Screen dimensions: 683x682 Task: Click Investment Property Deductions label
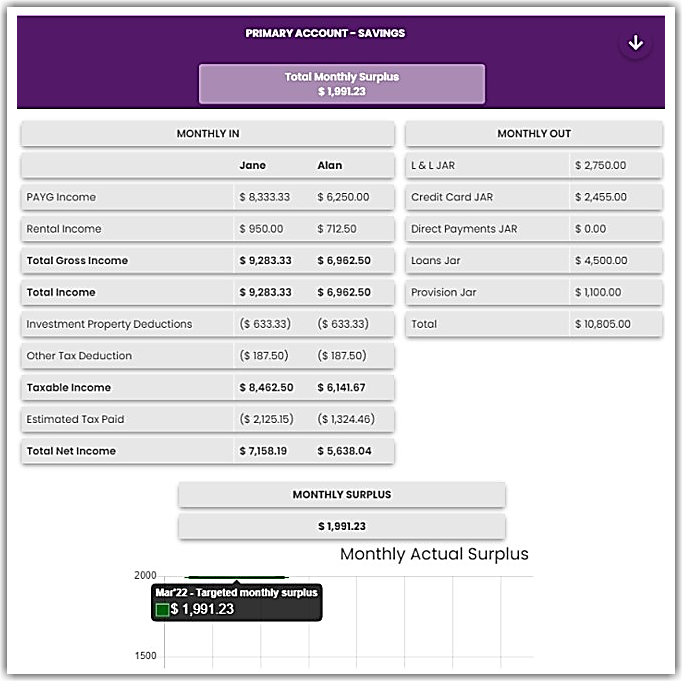pos(109,324)
